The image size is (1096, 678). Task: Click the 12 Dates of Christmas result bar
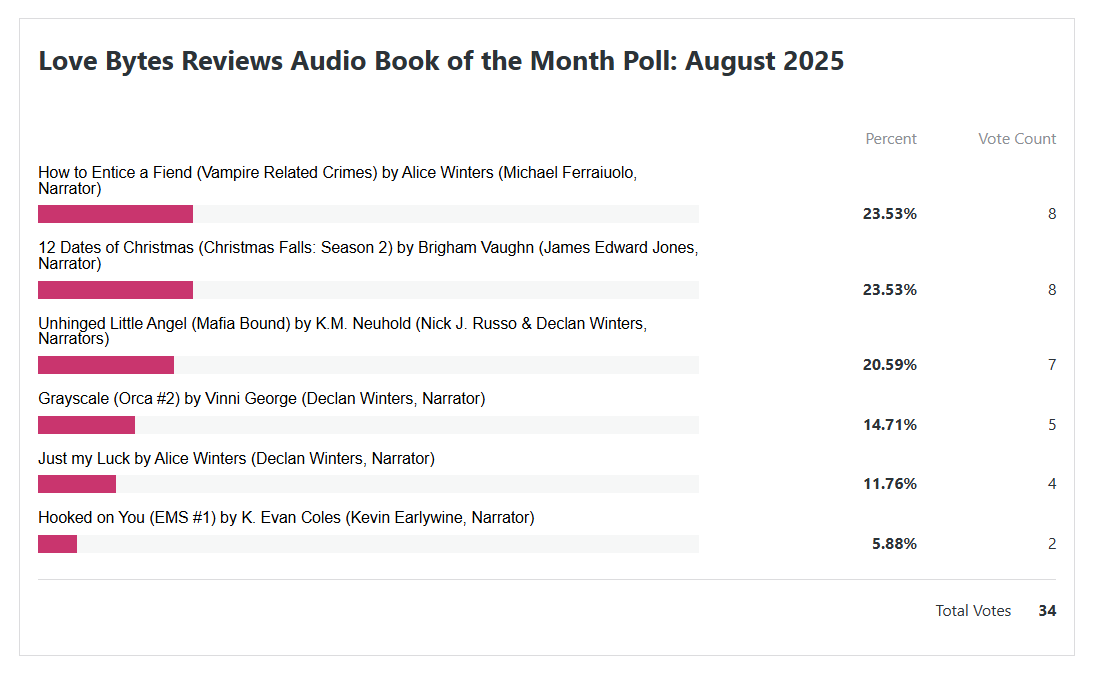116,290
